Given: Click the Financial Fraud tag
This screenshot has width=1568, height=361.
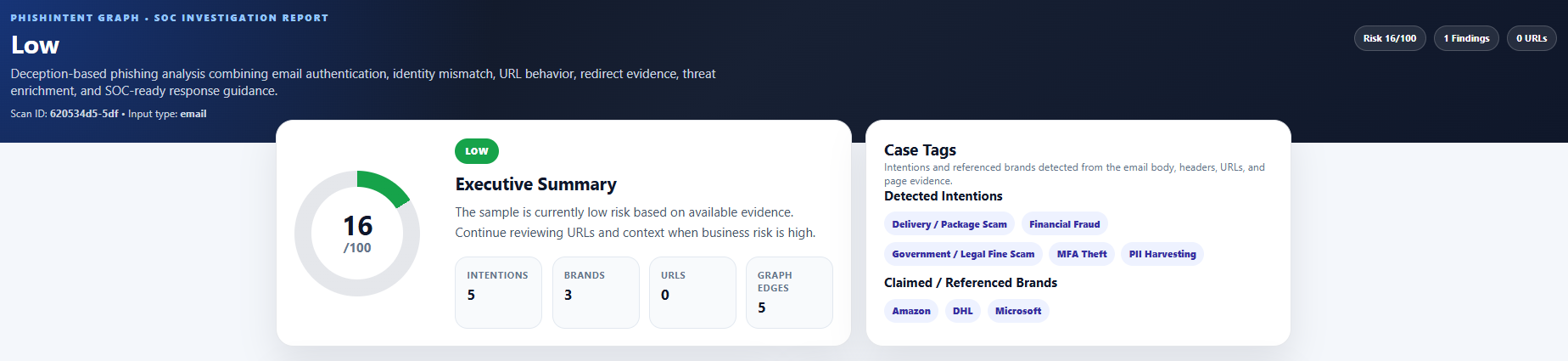Looking at the screenshot, I should (x=1065, y=224).
